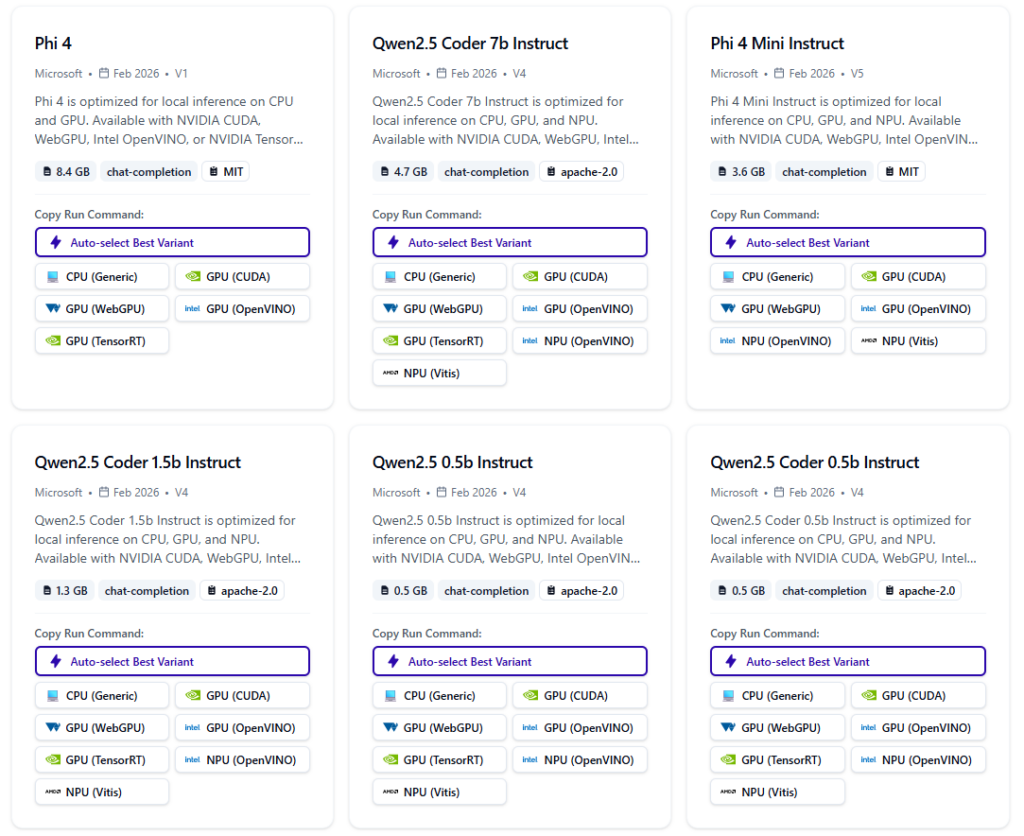Image resolution: width=1024 pixels, height=836 pixels.
Task: Select CPU (Generic) variant for Qwen2.5 0.5b
Action: [x=439, y=695]
